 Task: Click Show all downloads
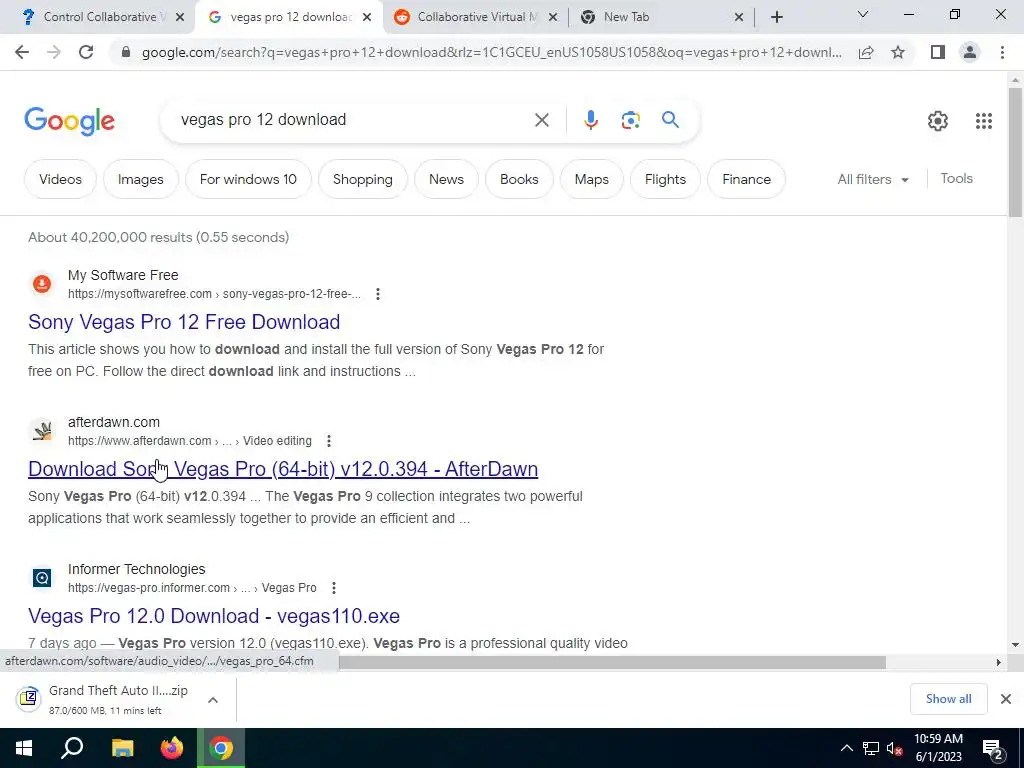coord(948,699)
